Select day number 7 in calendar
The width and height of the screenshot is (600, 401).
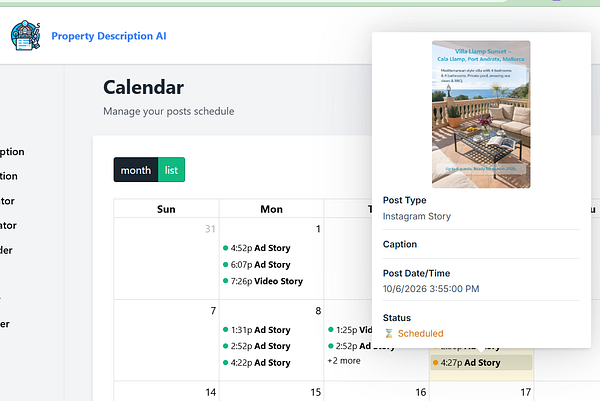(213, 311)
